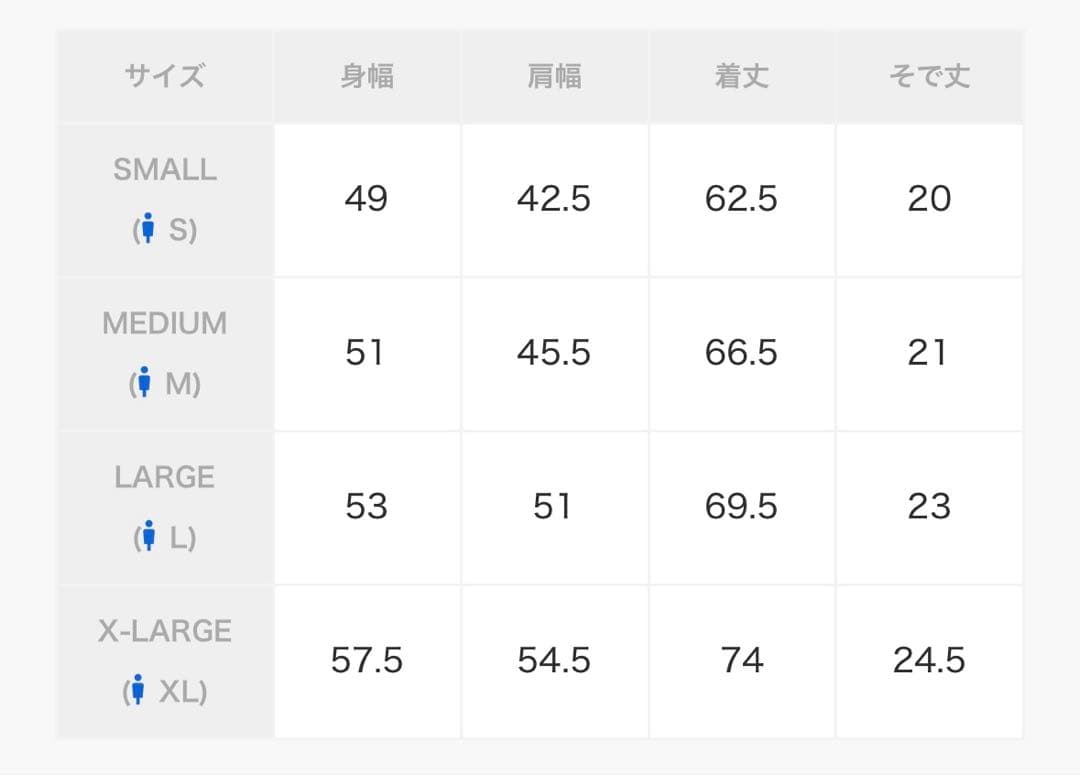Click the X-LARGE length cell 74
Image resolution: width=1080 pixels, height=775 pixels.
(x=742, y=661)
